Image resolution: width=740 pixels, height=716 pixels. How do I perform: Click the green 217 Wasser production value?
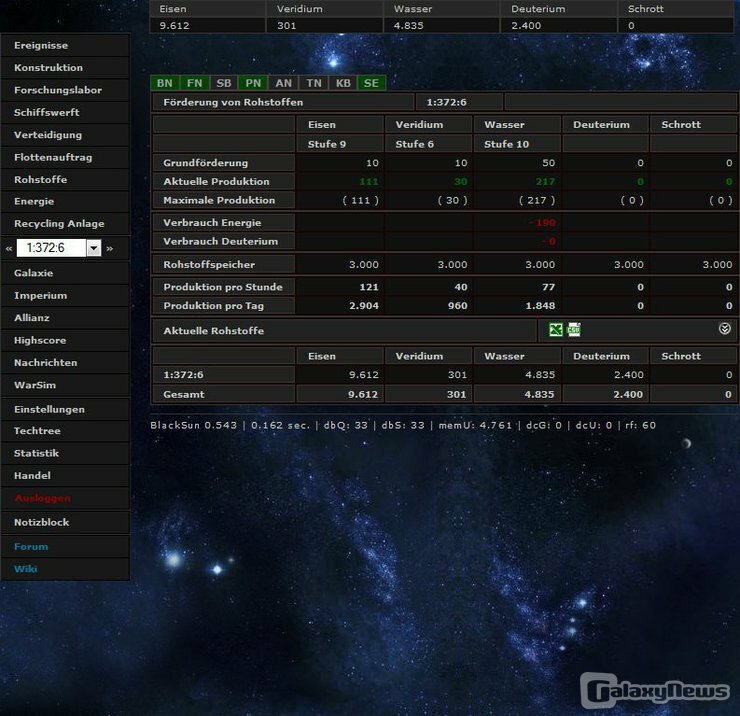pos(545,182)
